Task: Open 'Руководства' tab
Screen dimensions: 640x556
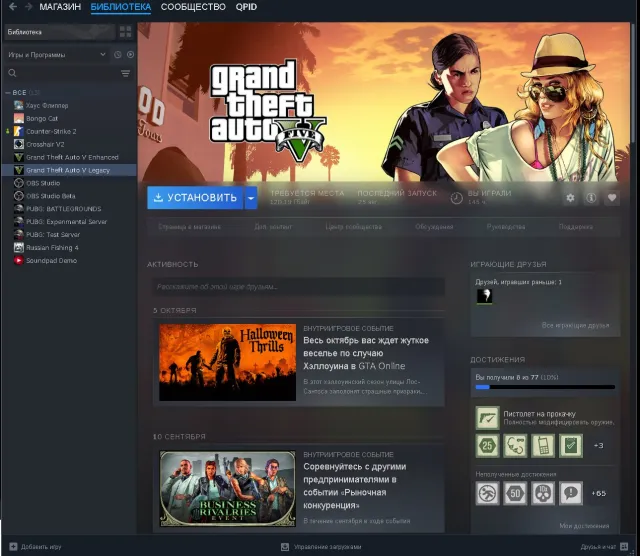Action: [506, 227]
